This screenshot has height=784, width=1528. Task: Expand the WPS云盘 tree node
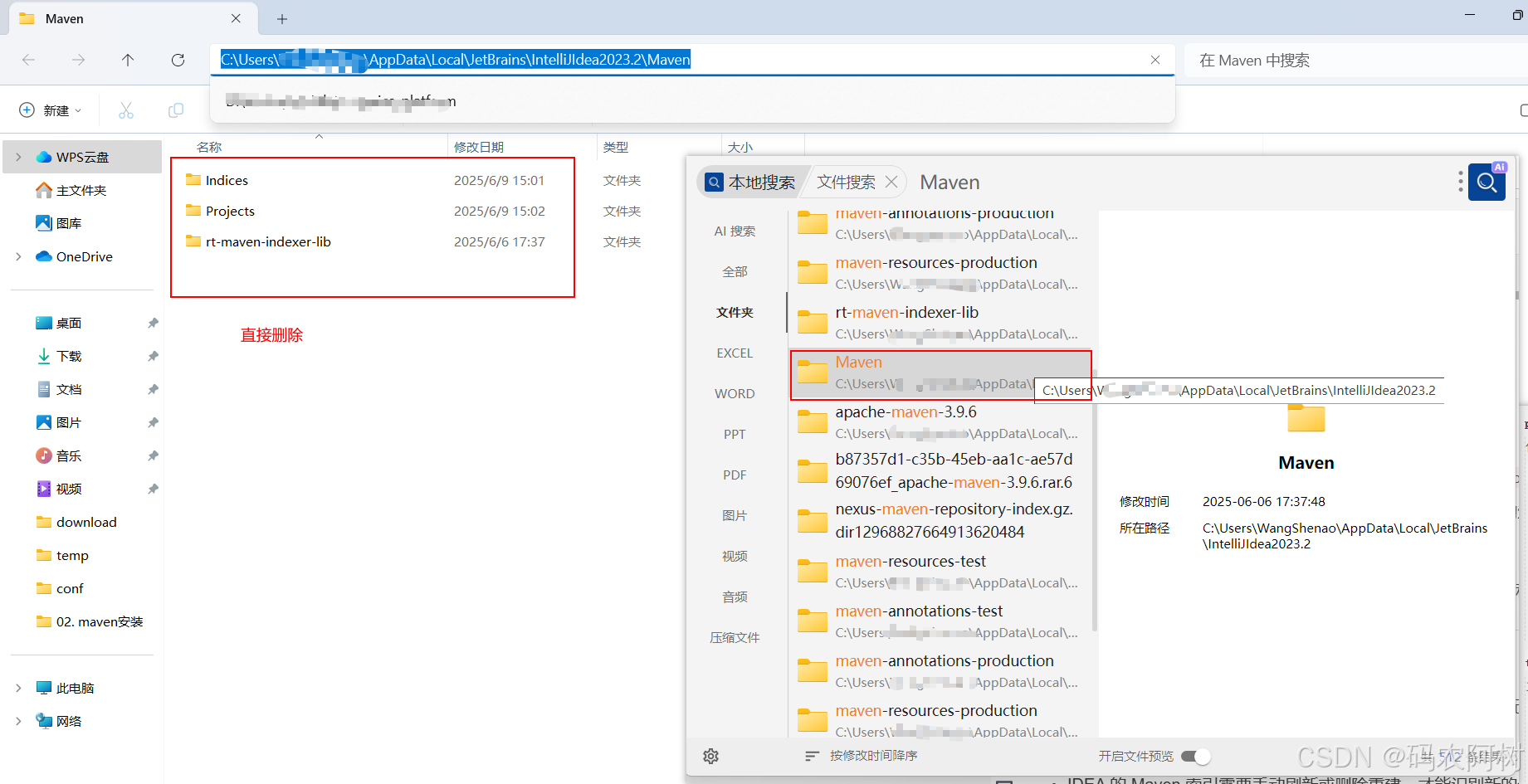tap(18, 157)
